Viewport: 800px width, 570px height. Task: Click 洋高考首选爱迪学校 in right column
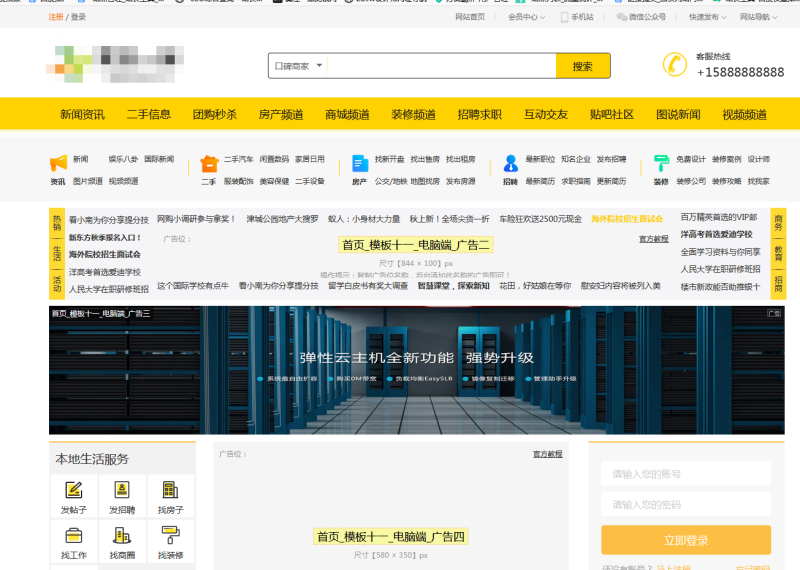point(716,234)
